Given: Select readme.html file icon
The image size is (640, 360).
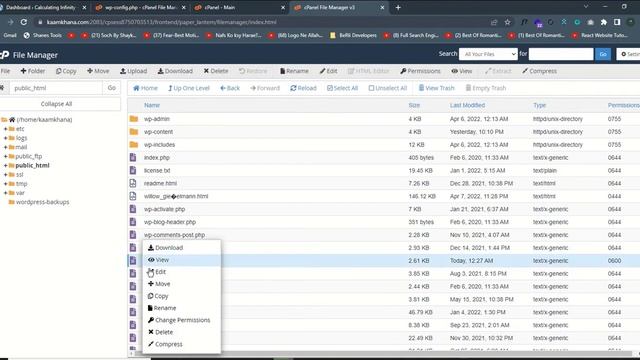Looking at the screenshot, I should pos(133,183).
